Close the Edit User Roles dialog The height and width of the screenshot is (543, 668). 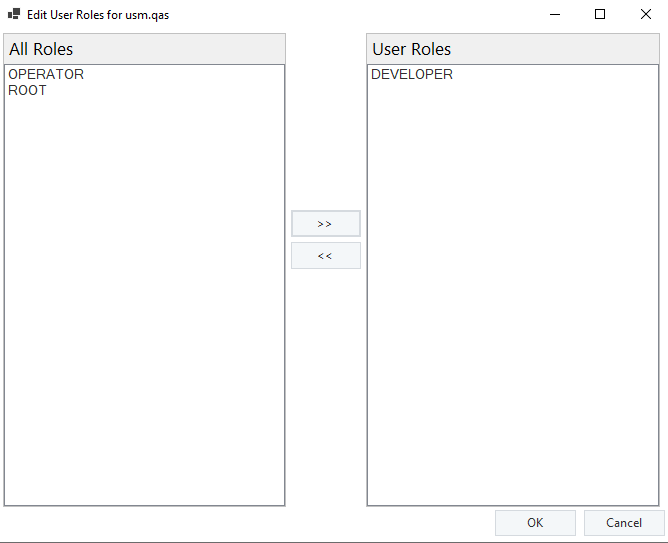[x=645, y=15]
